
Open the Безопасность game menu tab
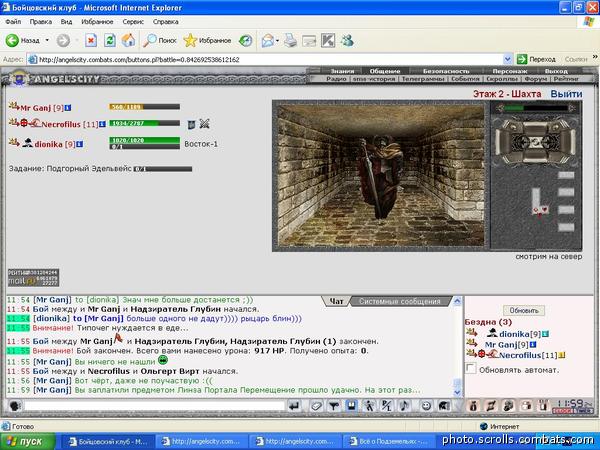point(446,71)
